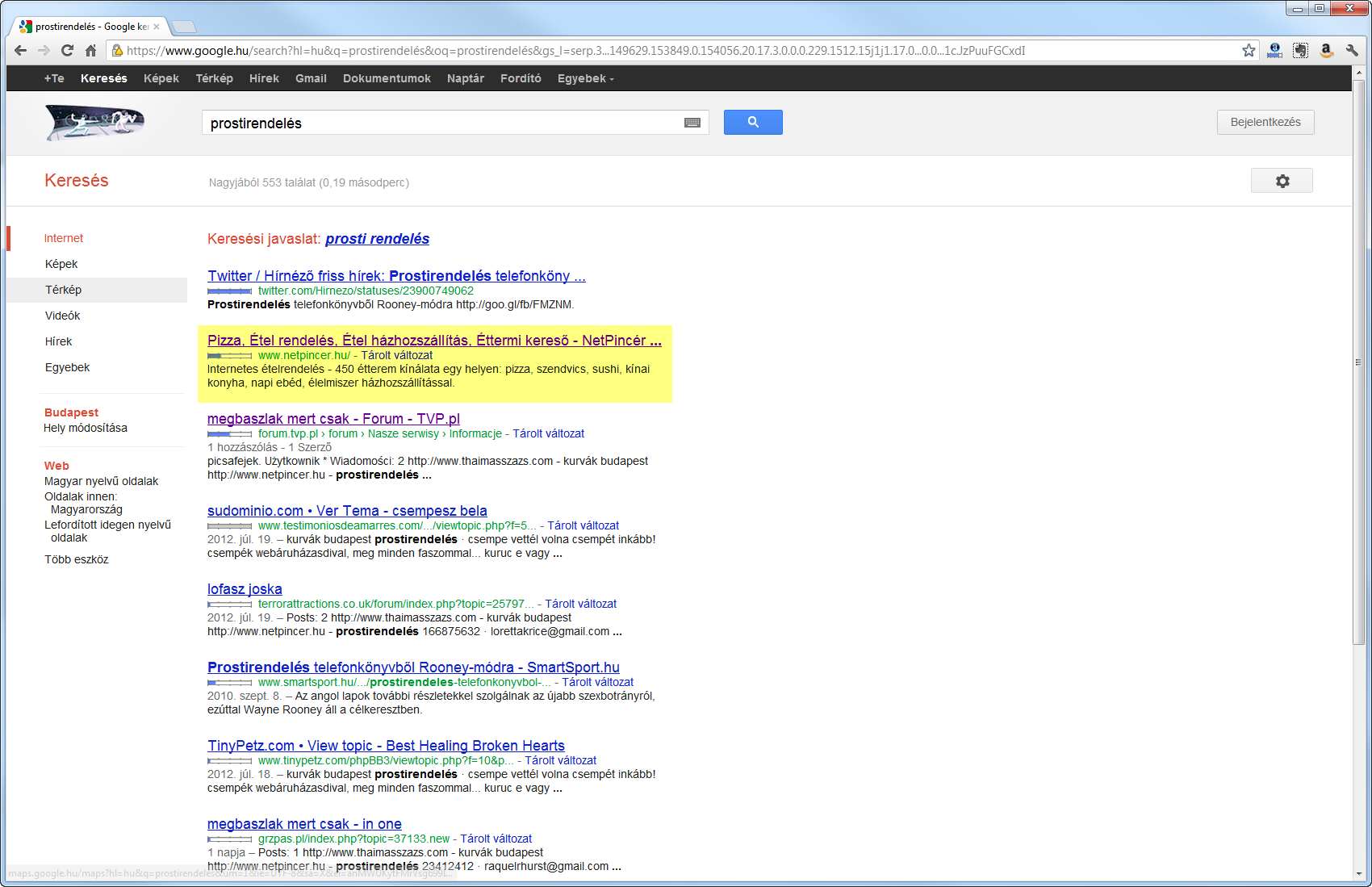The image size is (1372, 887).
Task: Click the Budapest location heading
Action: [x=71, y=412]
